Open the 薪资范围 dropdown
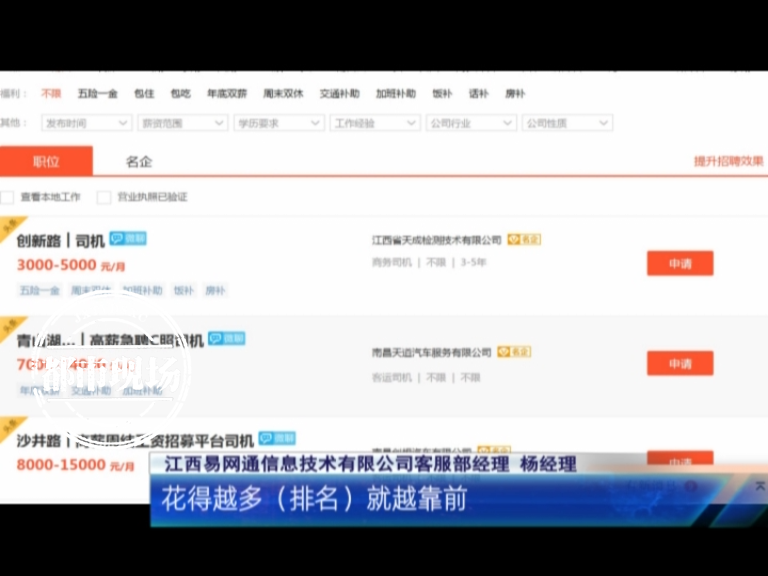Viewport: 768px width, 576px height. click(183, 123)
